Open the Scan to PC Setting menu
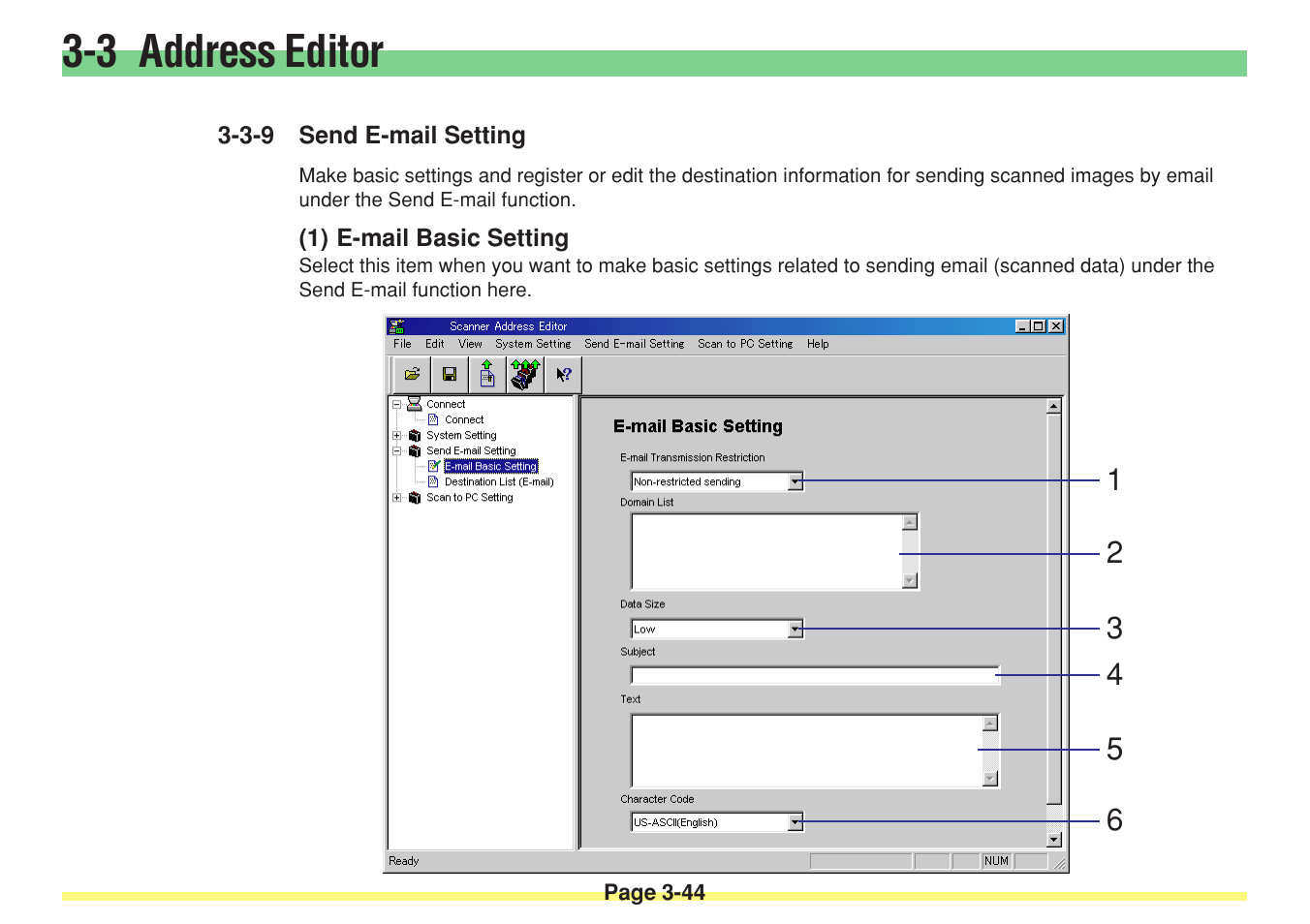The image size is (1310, 924). (x=745, y=344)
